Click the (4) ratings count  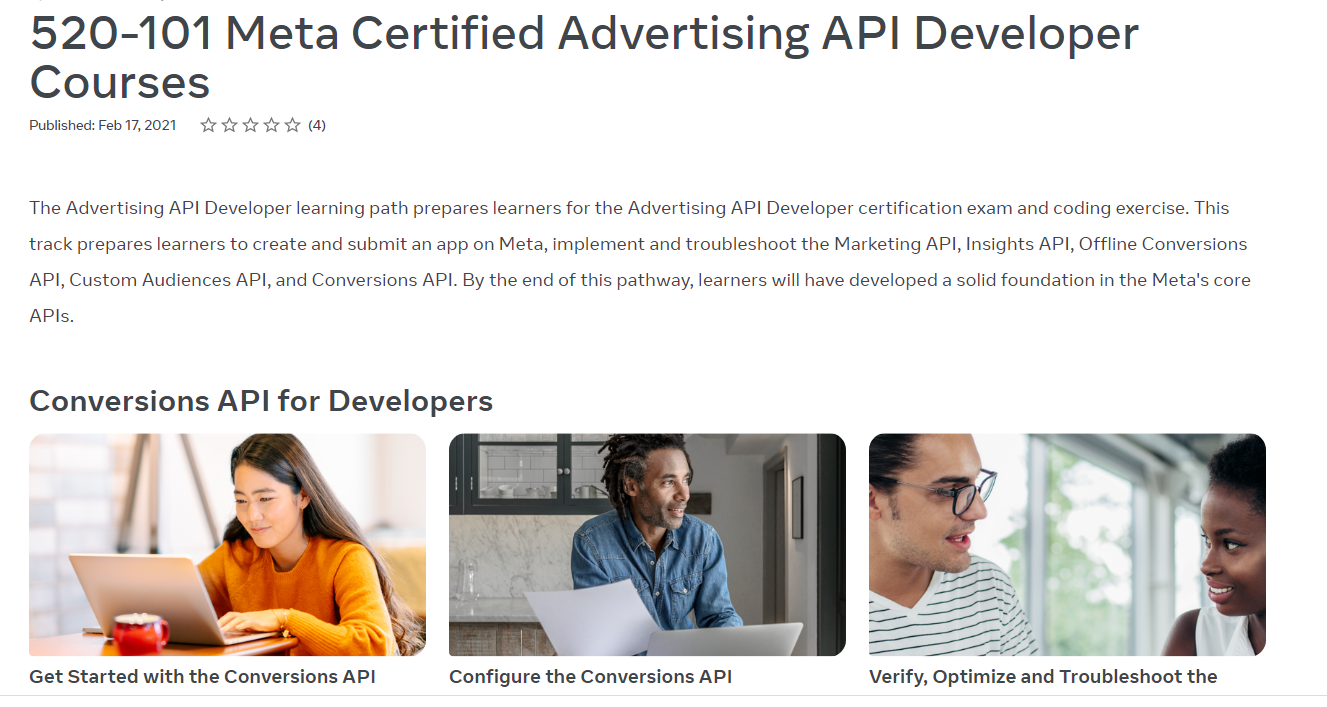point(317,125)
